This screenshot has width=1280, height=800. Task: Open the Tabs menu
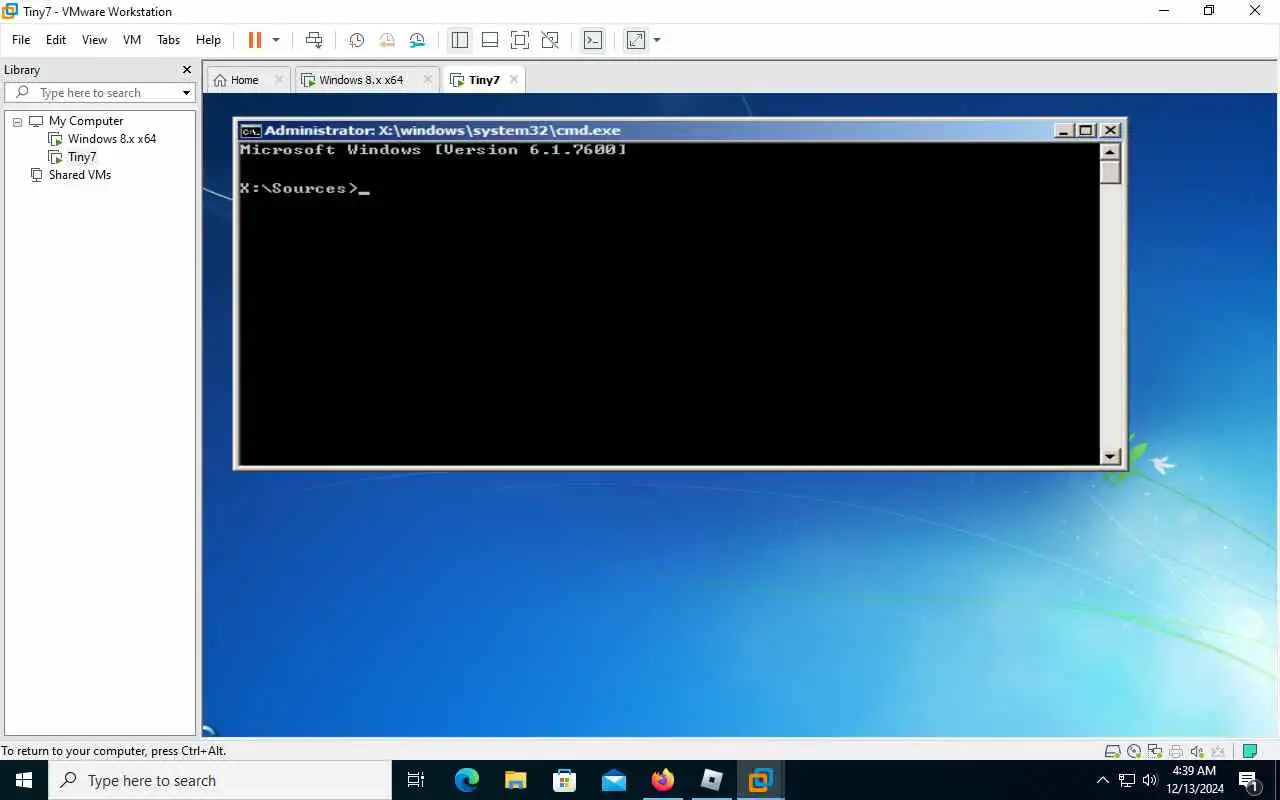[169, 40]
